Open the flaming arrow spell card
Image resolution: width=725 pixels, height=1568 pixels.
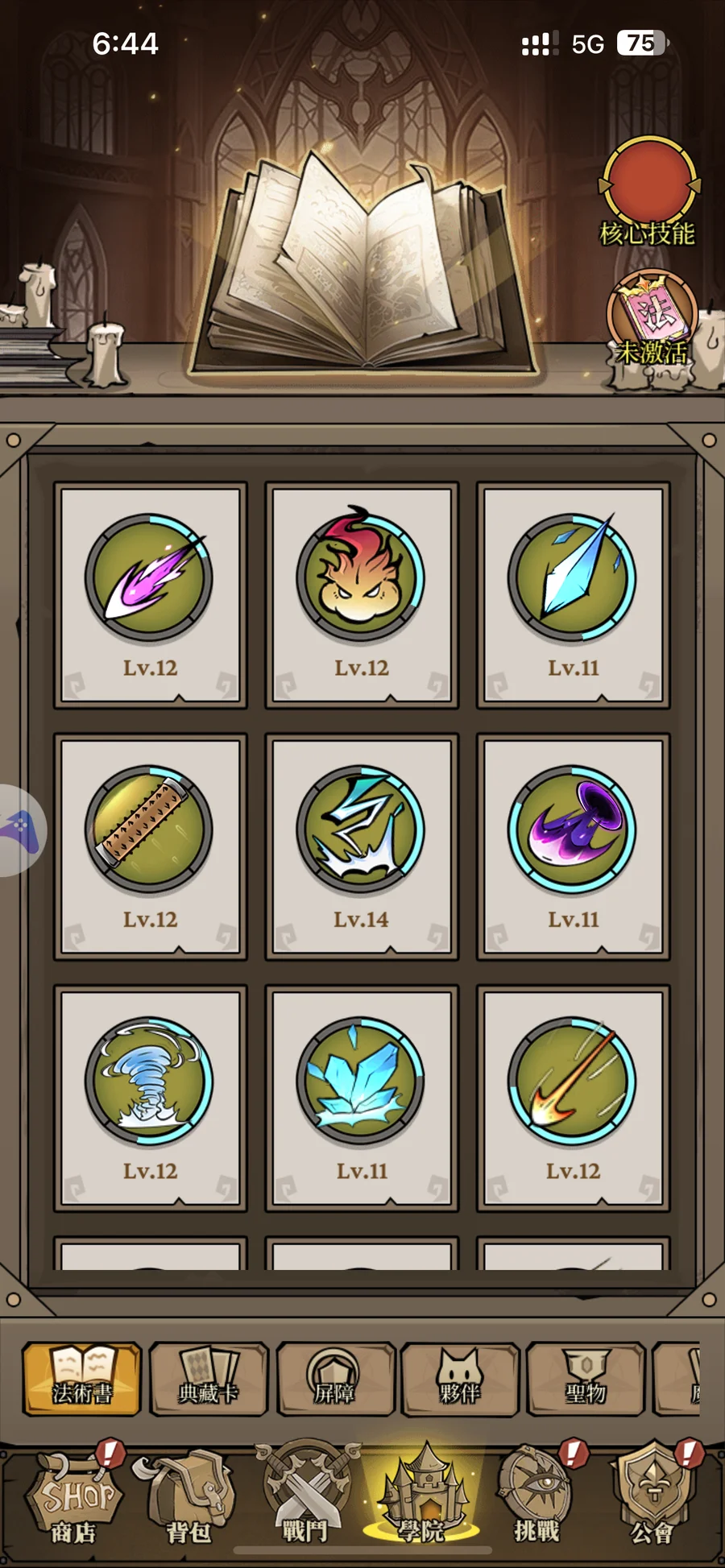pyautogui.click(x=573, y=1098)
